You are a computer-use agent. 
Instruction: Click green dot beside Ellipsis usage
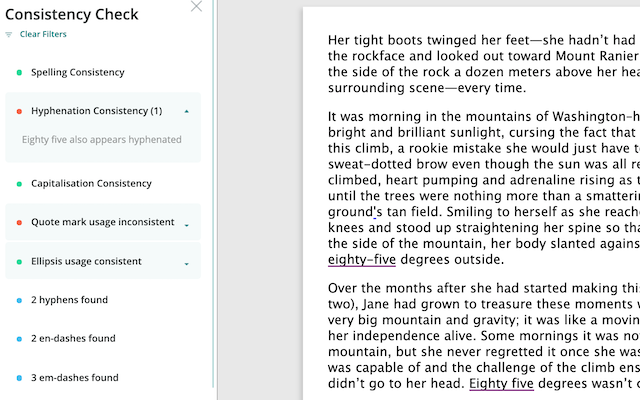pos(19,262)
